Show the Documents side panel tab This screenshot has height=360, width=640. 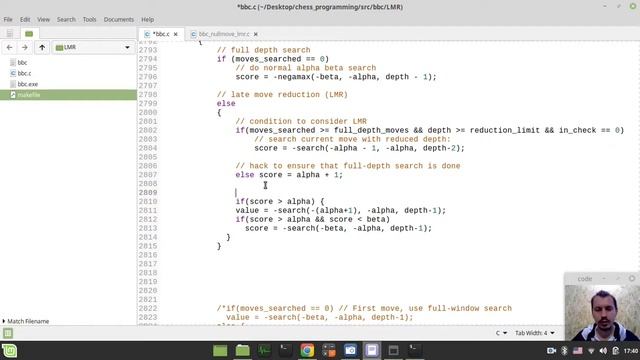[9, 34]
